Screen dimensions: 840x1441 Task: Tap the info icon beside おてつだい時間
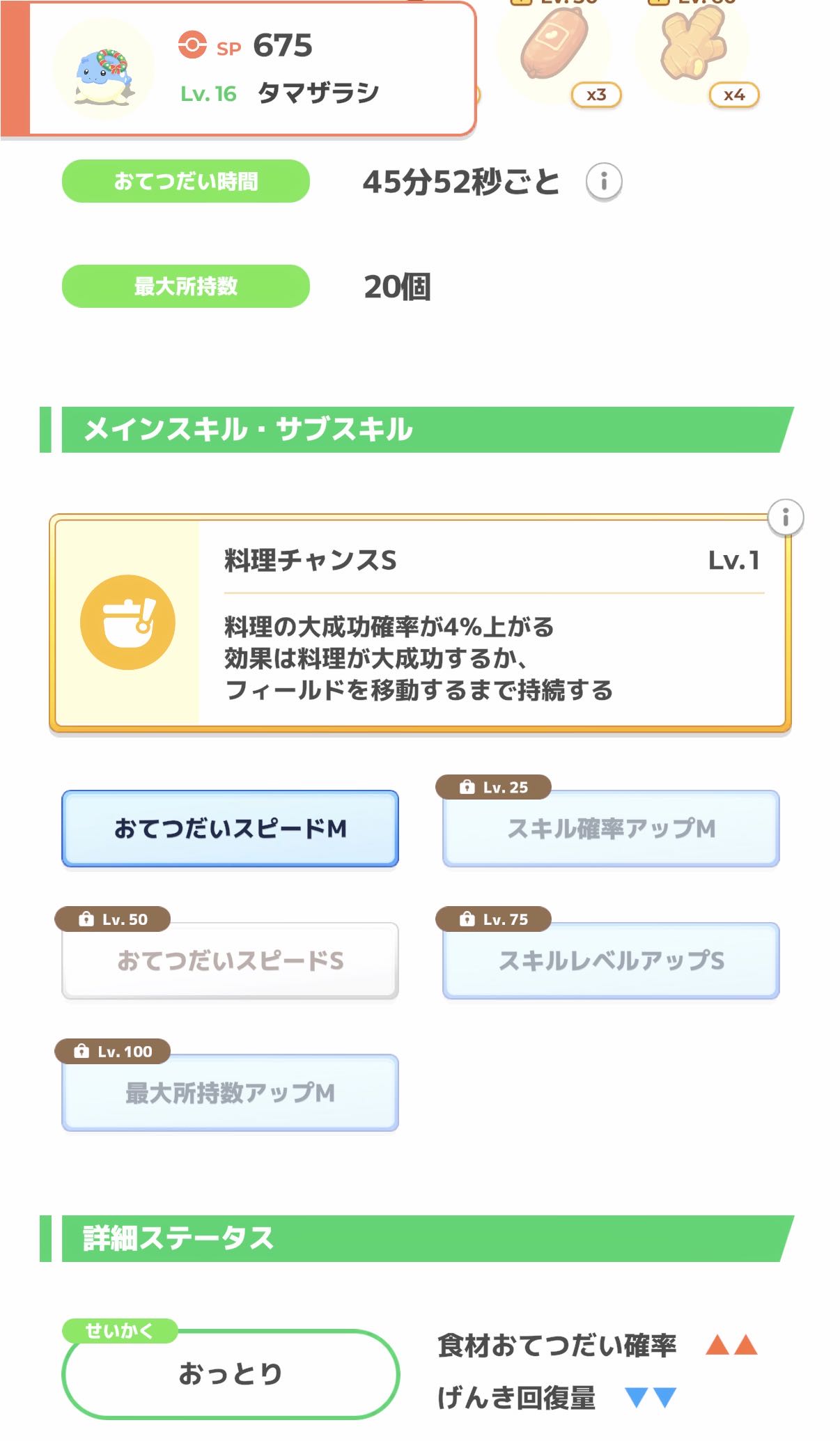tap(603, 182)
